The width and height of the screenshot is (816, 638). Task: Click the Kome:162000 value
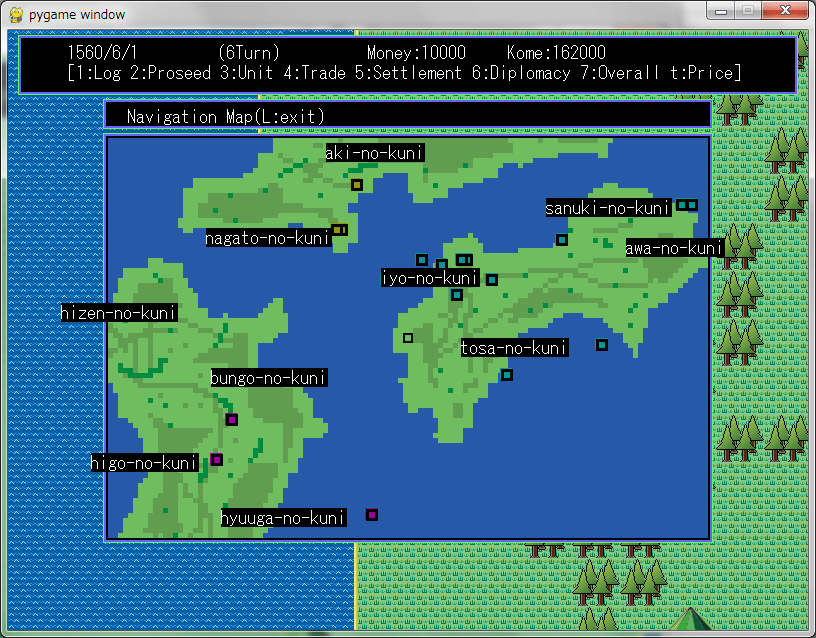click(x=556, y=53)
